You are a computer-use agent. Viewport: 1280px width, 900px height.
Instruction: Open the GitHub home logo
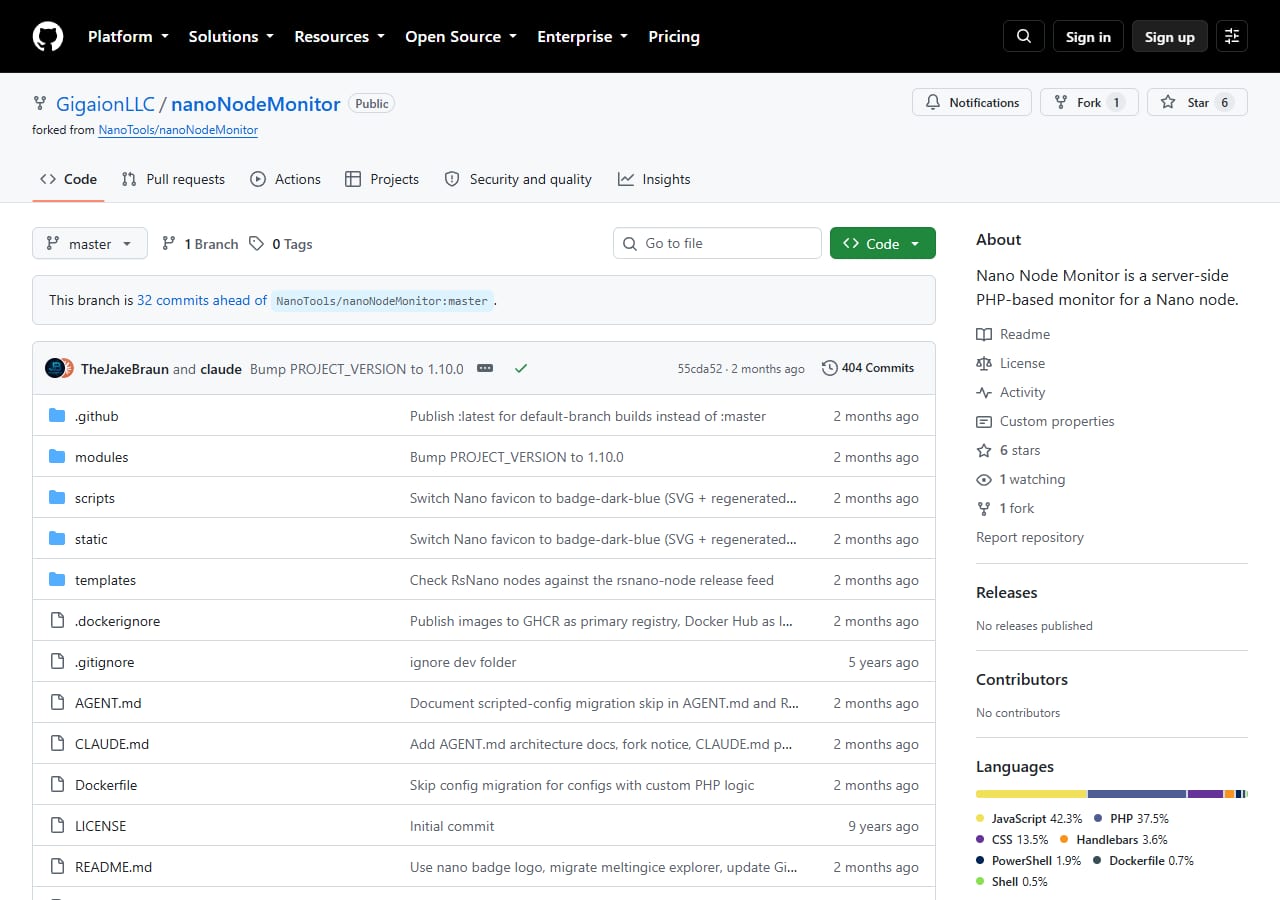coord(48,37)
